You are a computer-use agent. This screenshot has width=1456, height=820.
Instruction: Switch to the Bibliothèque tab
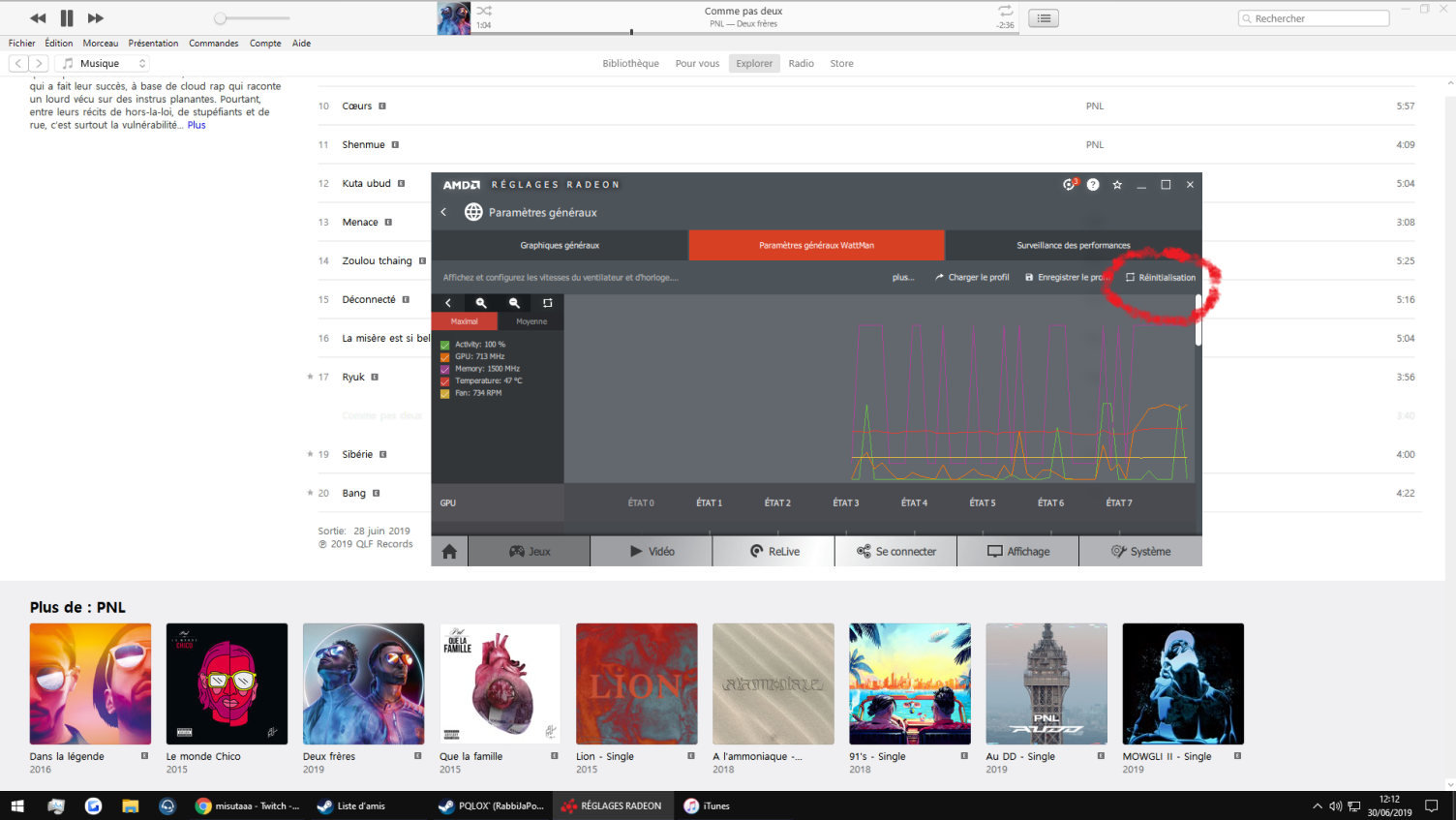(x=630, y=64)
